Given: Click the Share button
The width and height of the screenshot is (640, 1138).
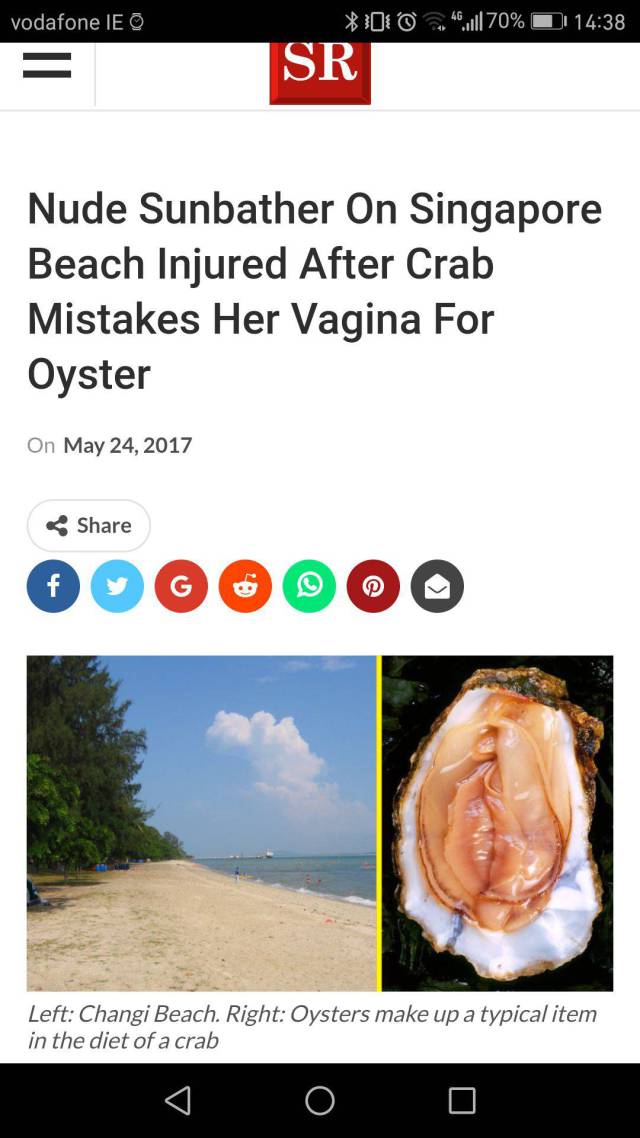Looking at the screenshot, I should (89, 525).
